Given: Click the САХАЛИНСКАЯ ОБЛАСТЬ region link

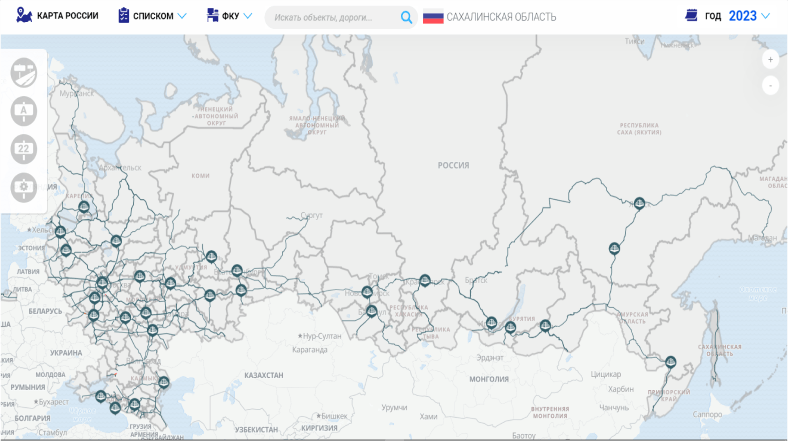Looking at the screenshot, I should pos(501,17).
